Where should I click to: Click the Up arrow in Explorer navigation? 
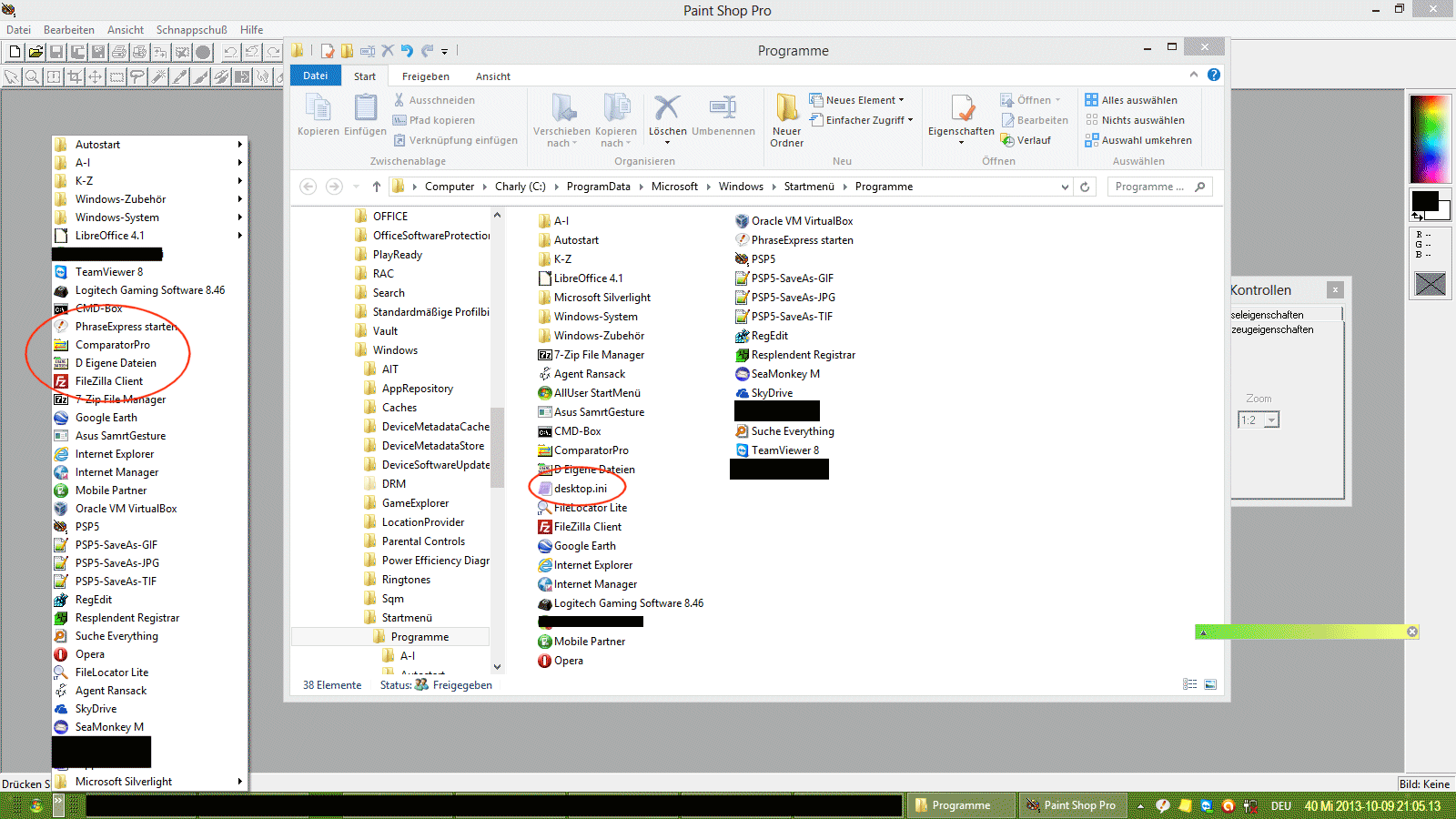point(377,187)
